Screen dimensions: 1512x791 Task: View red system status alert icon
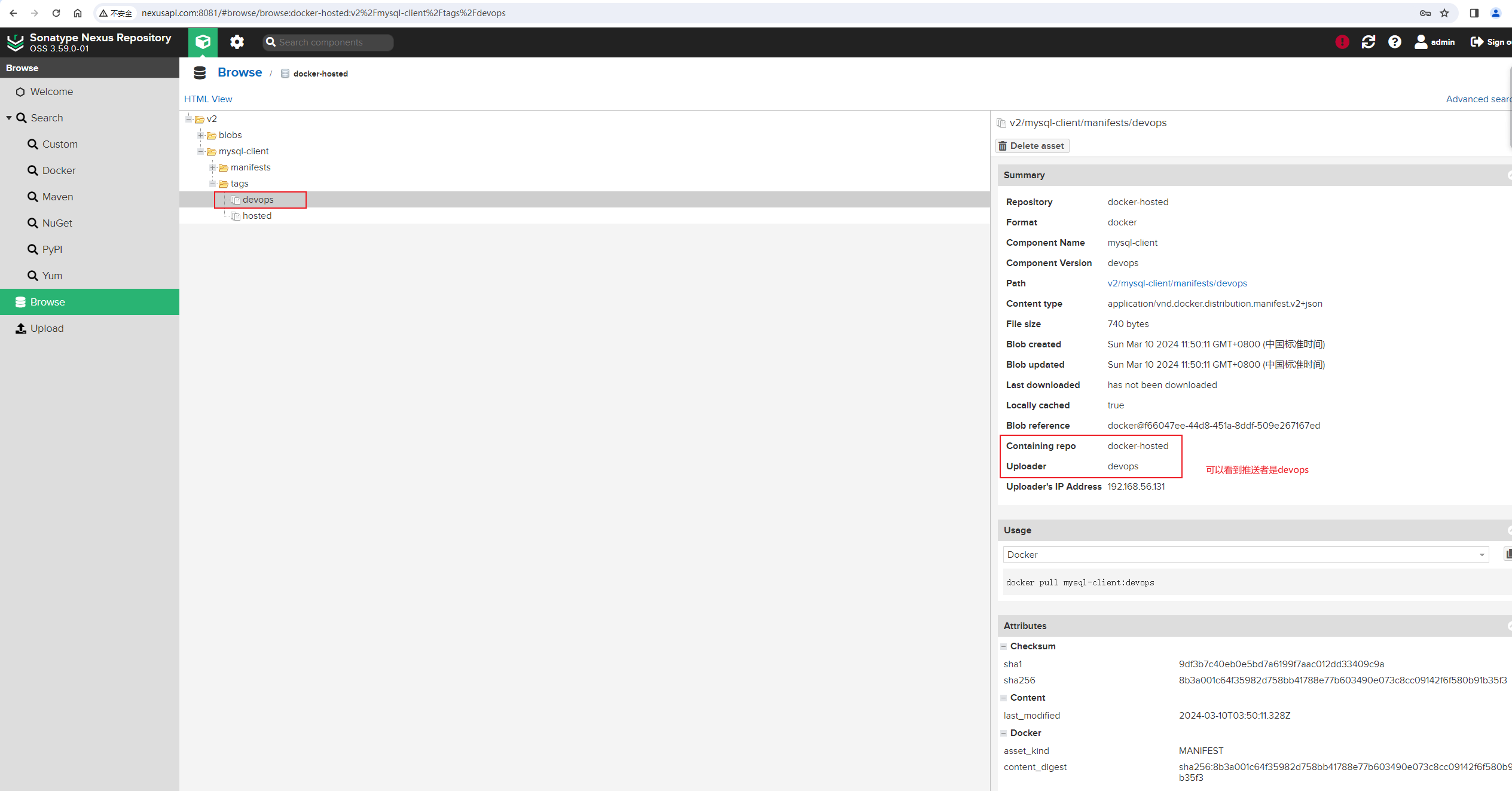coord(1342,42)
